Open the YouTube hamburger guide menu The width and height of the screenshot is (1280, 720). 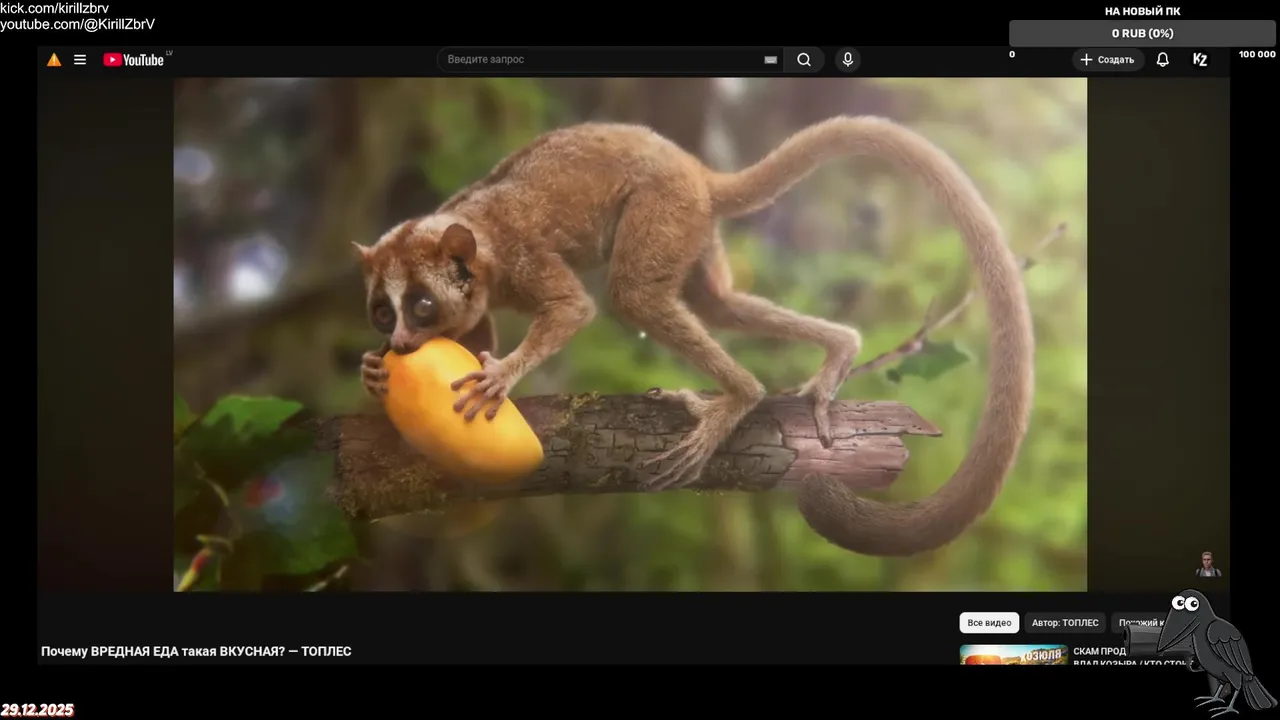80,60
